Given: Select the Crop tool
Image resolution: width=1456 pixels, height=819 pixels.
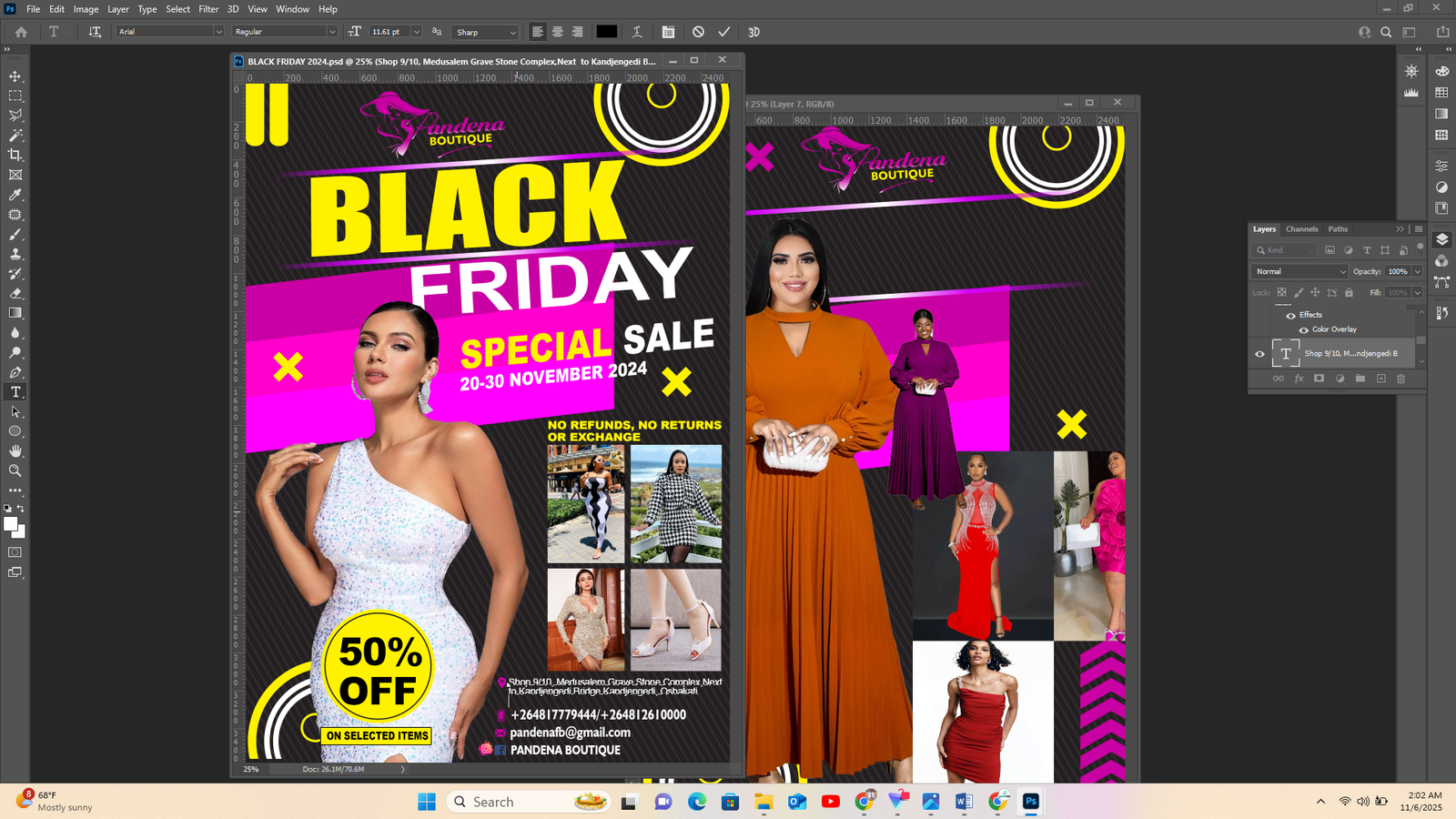Looking at the screenshot, I should tap(15, 155).
